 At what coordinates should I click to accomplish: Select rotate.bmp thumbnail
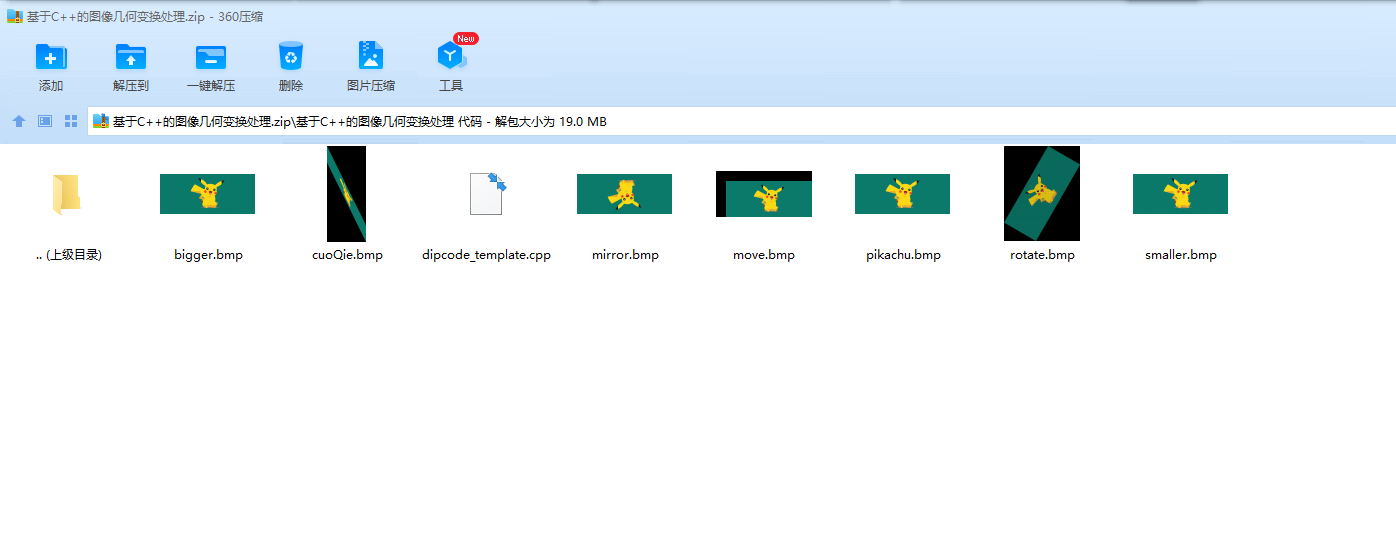point(1042,194)
